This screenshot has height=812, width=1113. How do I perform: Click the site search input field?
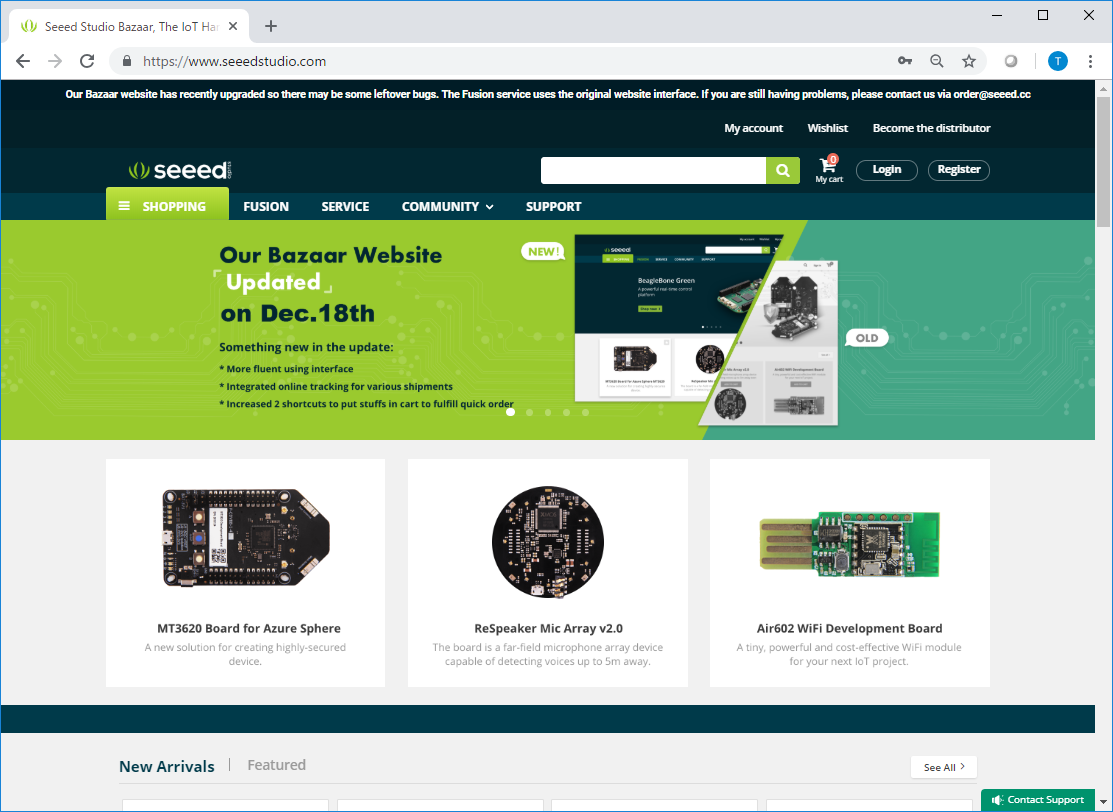pyautogui.click(x=653, y=170)
